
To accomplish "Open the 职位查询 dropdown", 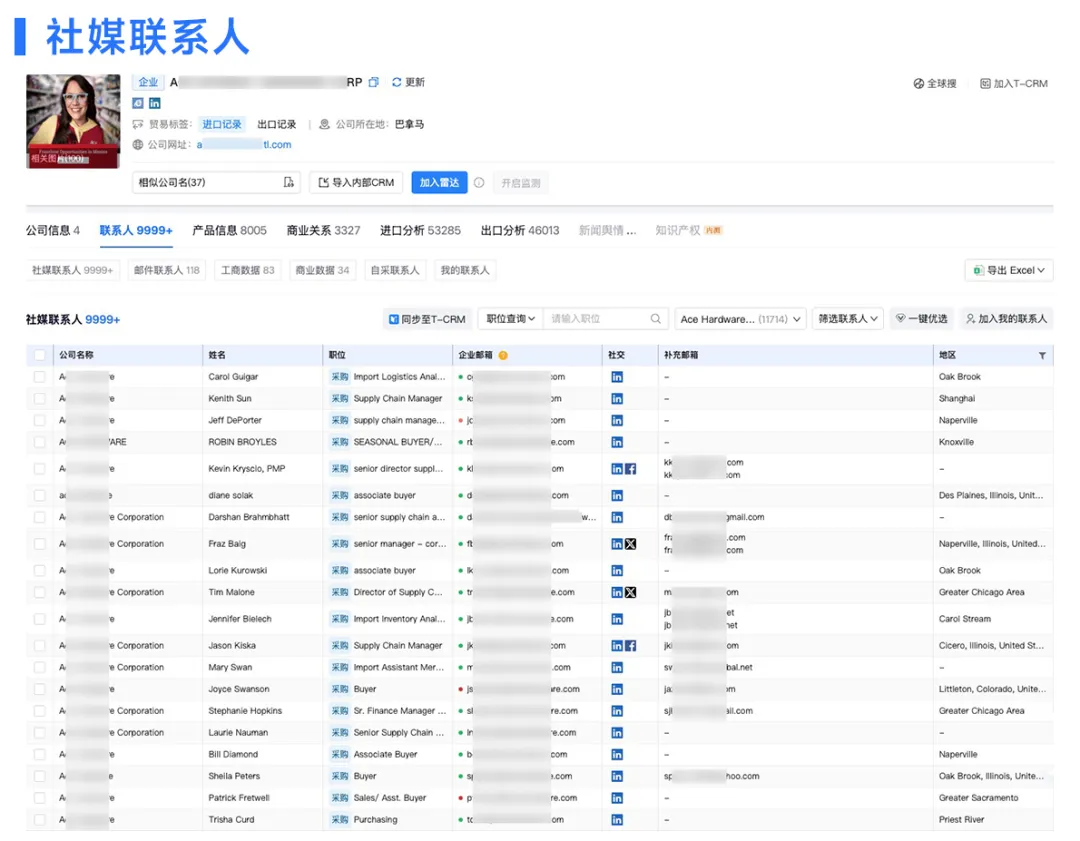I will point(510,319).
